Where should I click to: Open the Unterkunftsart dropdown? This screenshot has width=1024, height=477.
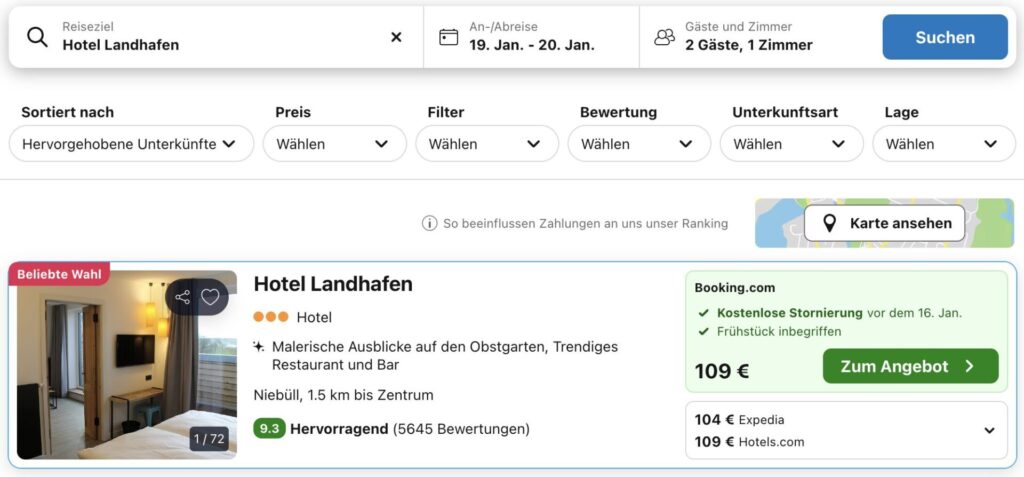coord(790,144)
